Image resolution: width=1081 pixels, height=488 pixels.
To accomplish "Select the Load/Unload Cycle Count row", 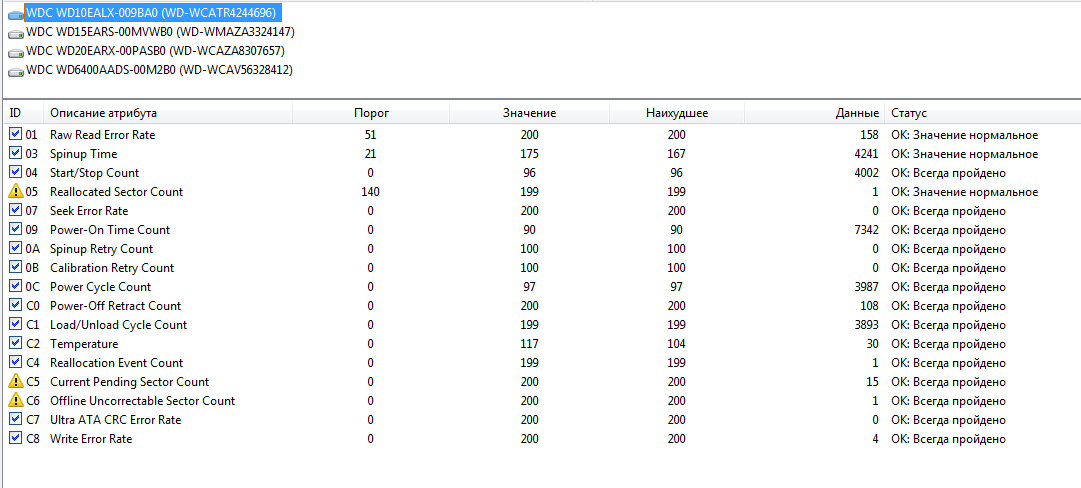I will tap(118, 324).
